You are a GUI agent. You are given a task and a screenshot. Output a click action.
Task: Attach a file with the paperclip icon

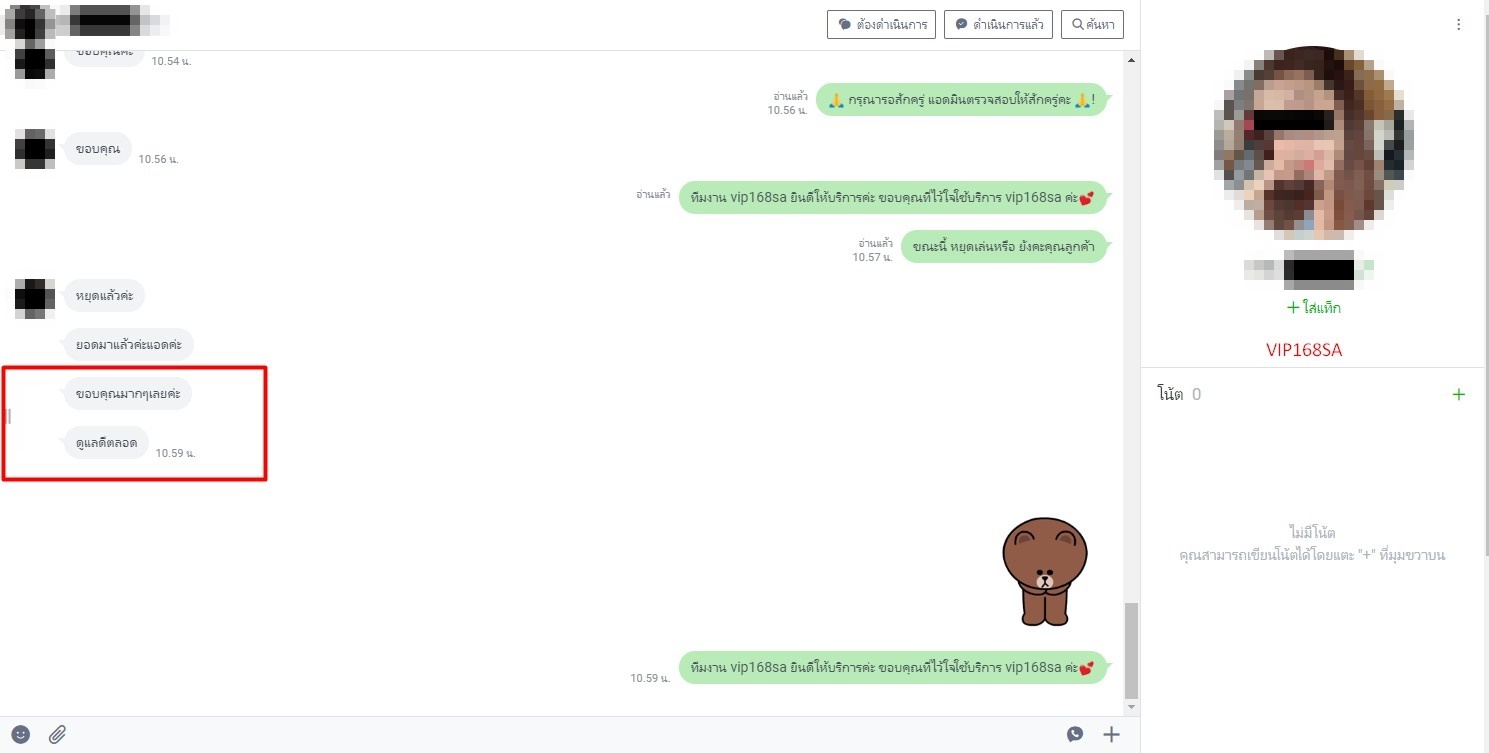pyautogui.click(x=57, y=734)
